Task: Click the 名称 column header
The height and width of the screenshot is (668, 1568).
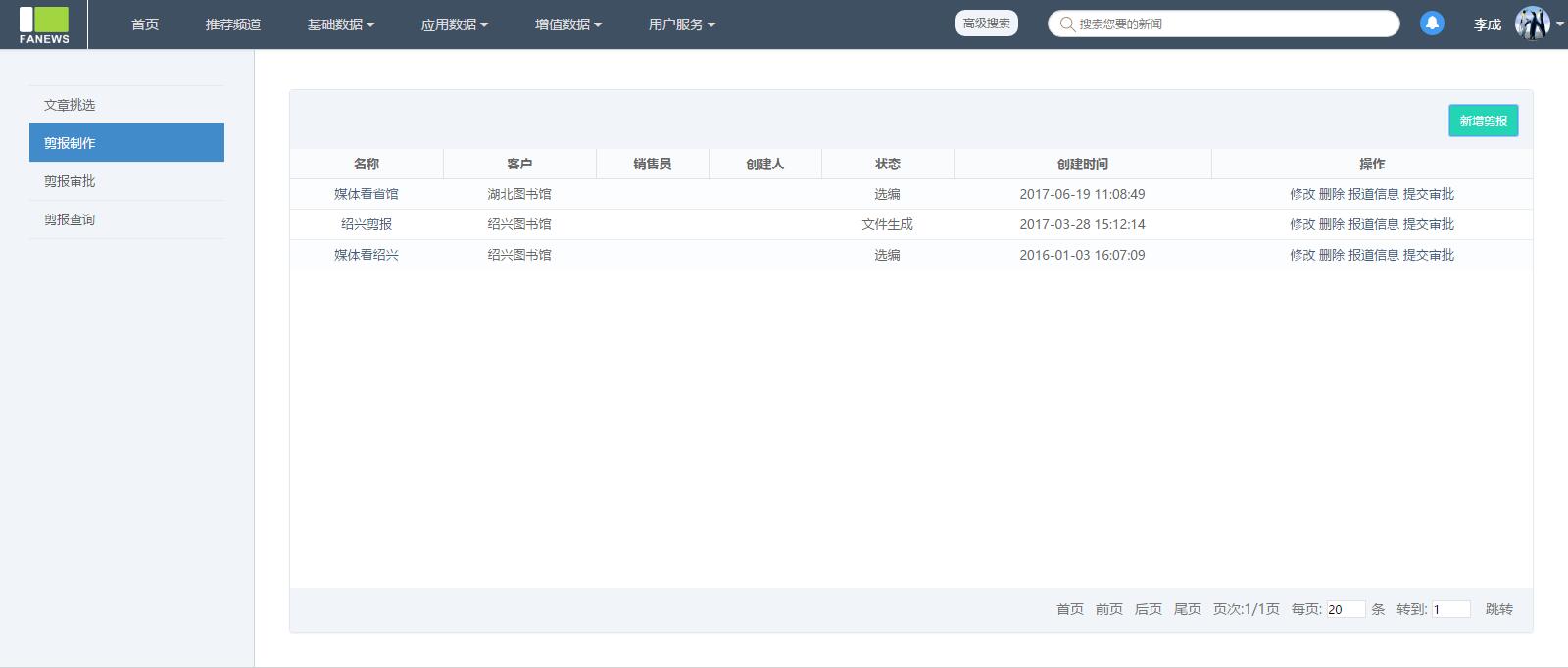Action: (367, 164)
